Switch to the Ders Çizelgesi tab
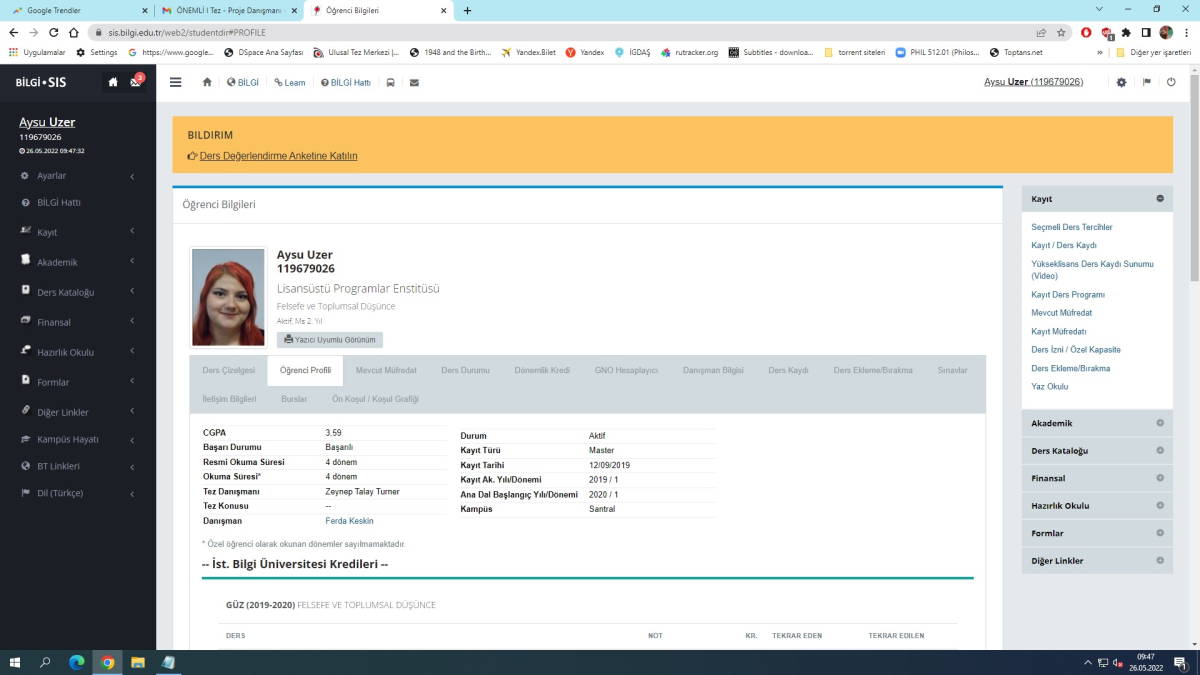The image size is (1200, 675). [x=228, y=370]
